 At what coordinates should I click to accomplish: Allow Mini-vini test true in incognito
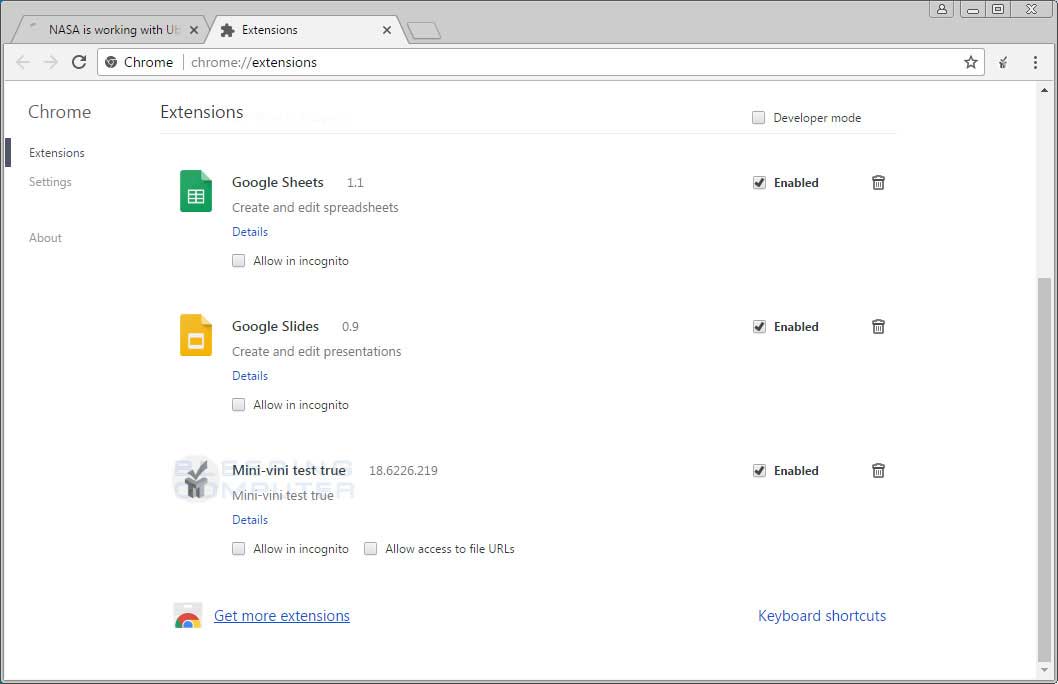coord(238,549)
